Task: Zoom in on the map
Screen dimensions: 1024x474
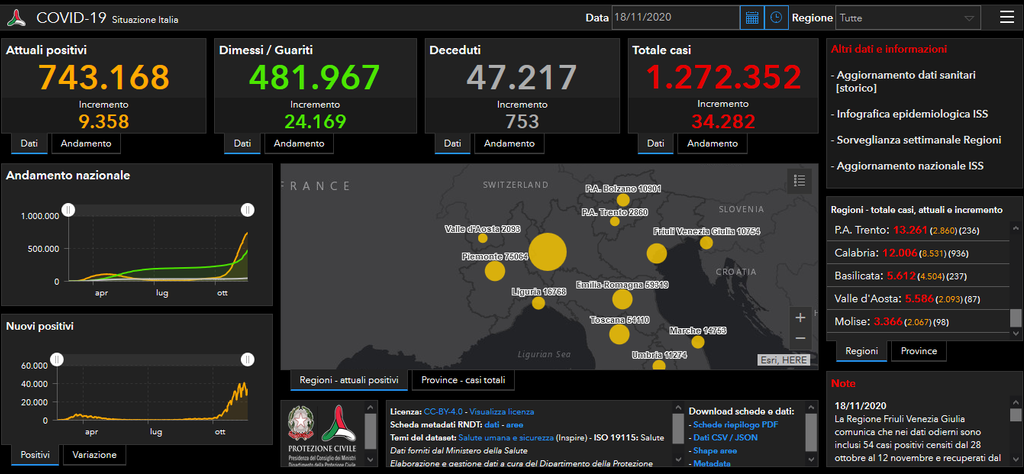Action: pyautogui.click(x=800, y=318)
